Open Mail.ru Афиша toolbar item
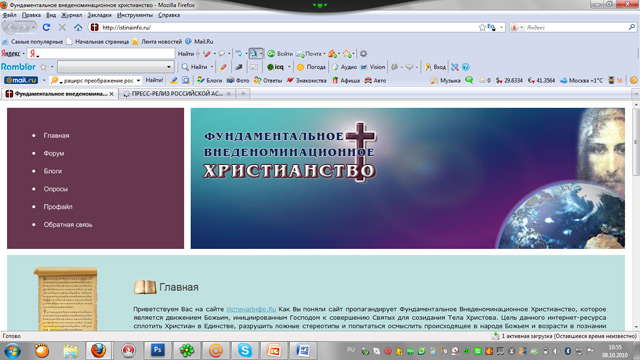Screen dimensions: 640x360 click(x=346, y=80)
